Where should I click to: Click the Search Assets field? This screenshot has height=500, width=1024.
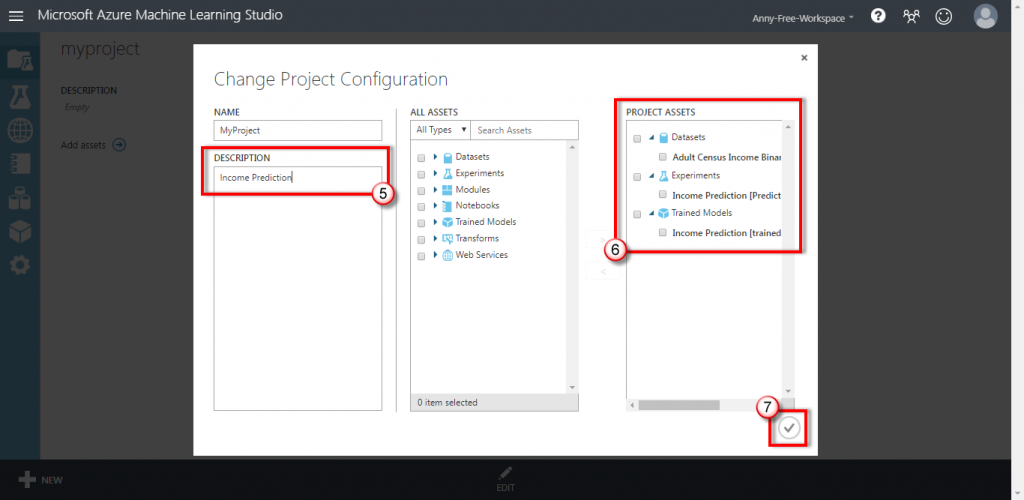pyautogui.click(x=524, y=130)
